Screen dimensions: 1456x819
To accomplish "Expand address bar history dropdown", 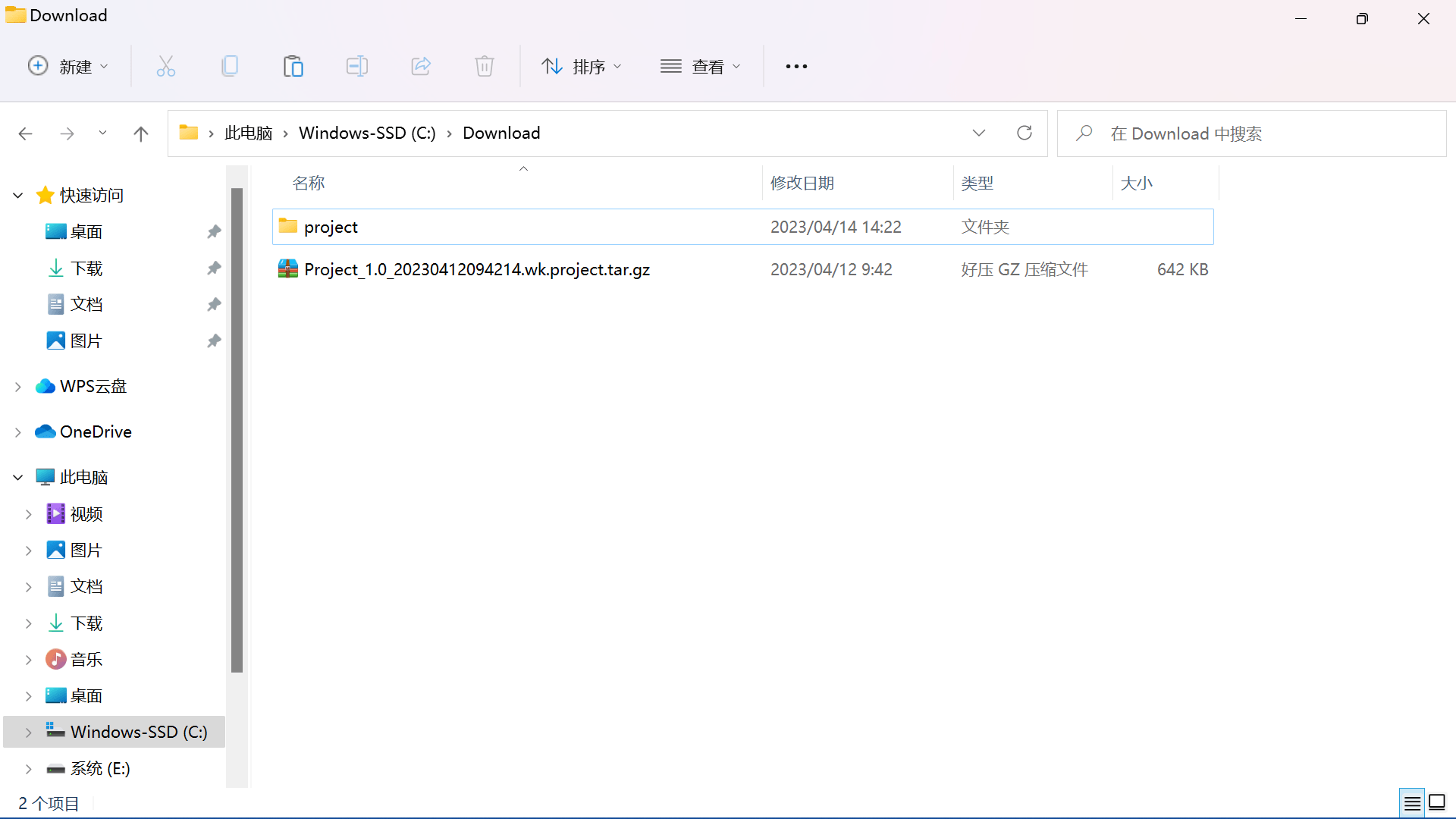I will (979, 133).
